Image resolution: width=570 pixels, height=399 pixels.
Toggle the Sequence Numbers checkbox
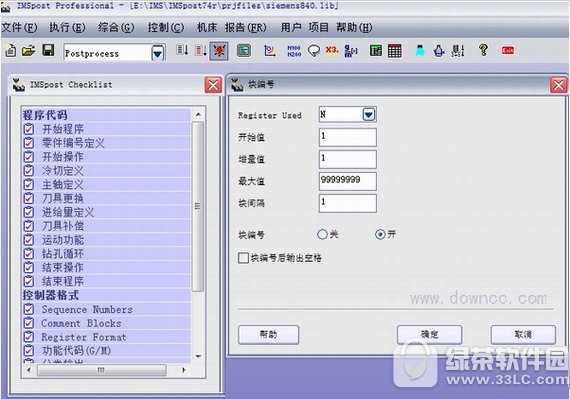29,309
